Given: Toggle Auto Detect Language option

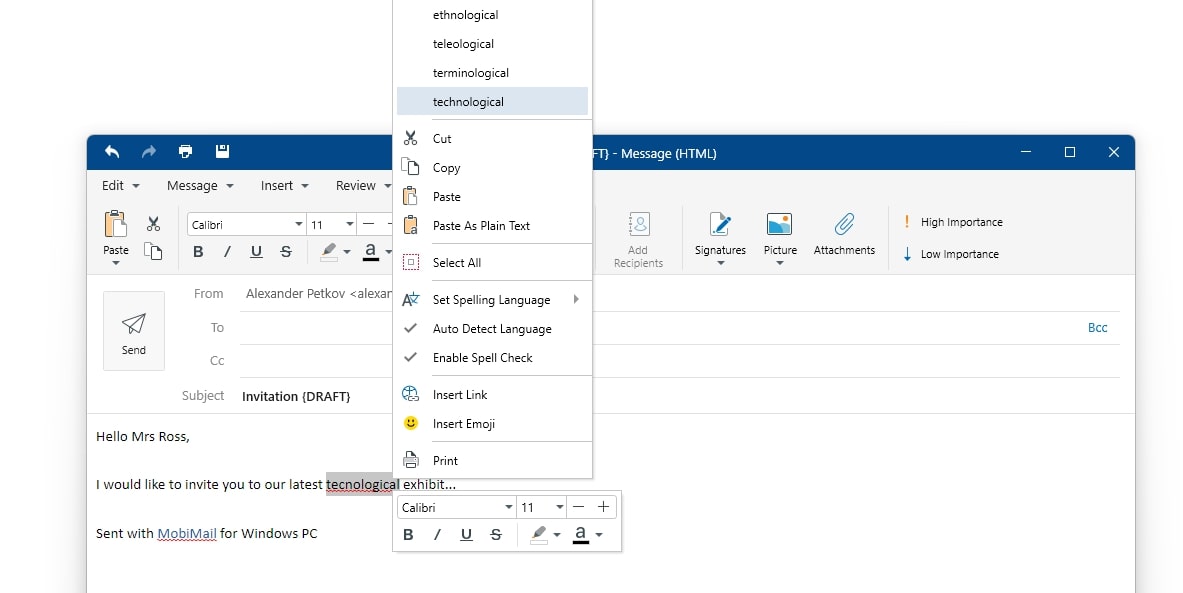Looking at the screenshot, I should pyautogui.click(x=491, y=329).
